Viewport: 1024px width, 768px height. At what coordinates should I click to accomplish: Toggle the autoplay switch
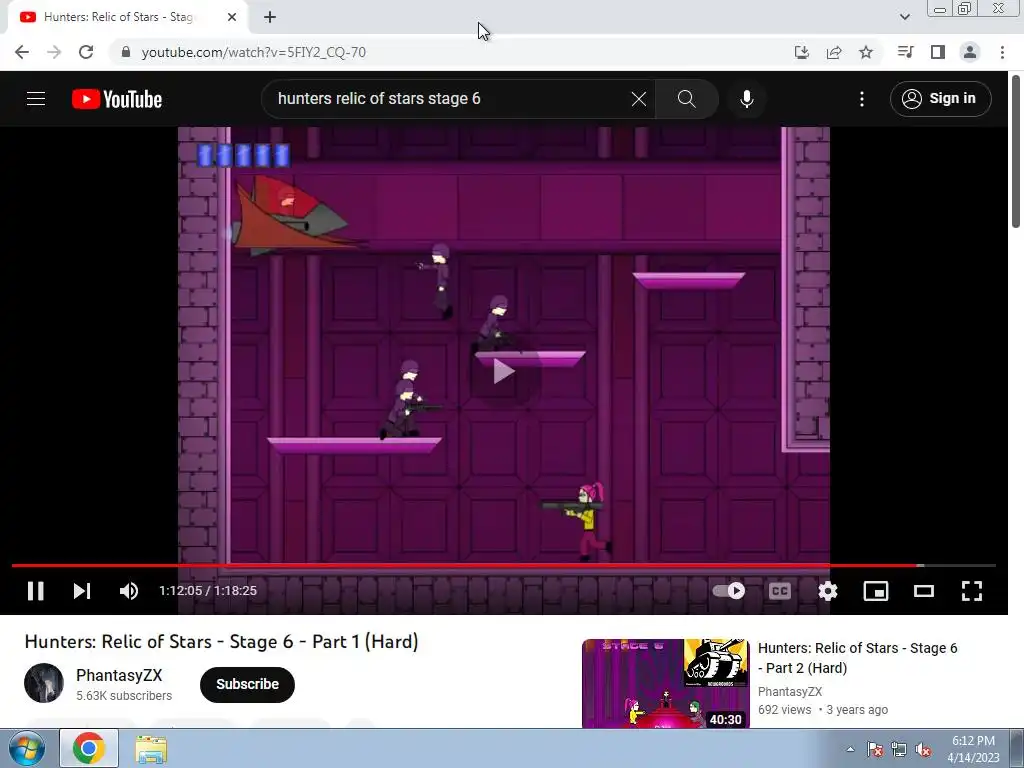point(729,591)
